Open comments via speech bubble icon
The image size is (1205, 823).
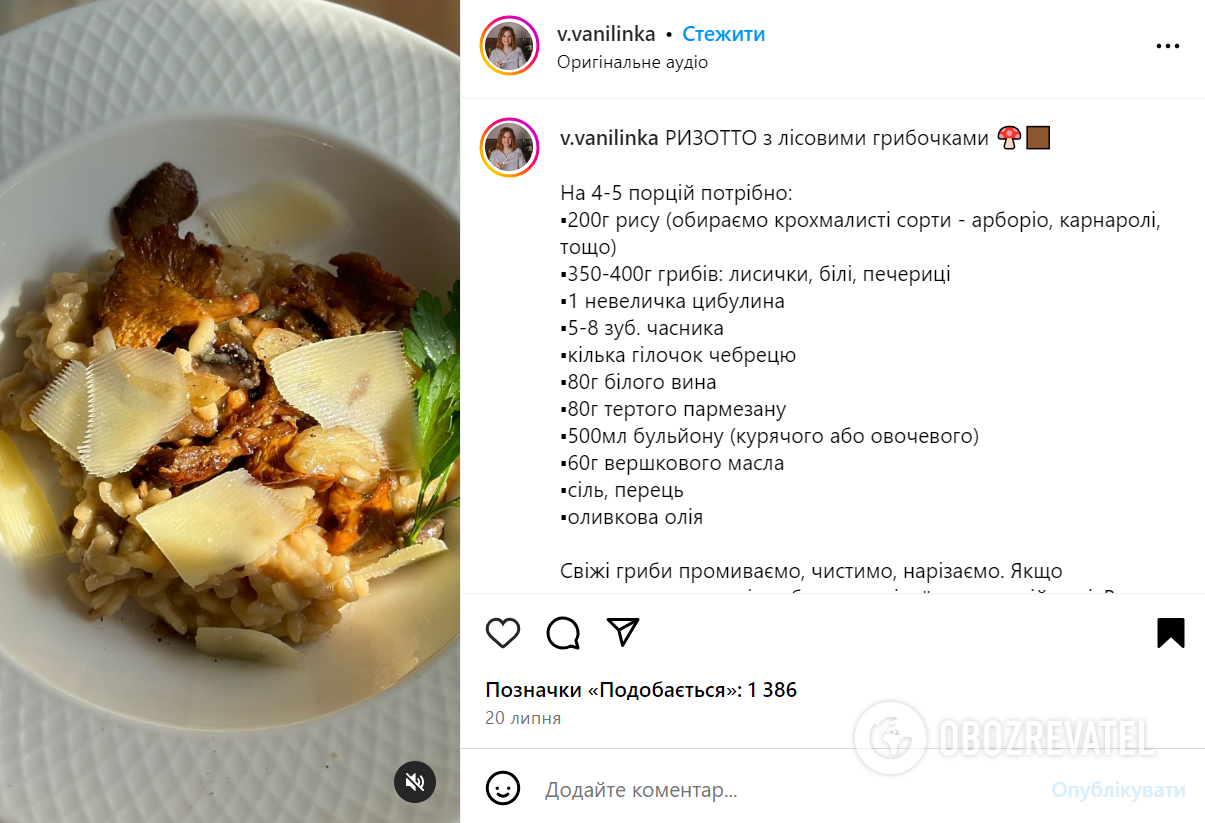pyautogui.click(x=564, y=633)
